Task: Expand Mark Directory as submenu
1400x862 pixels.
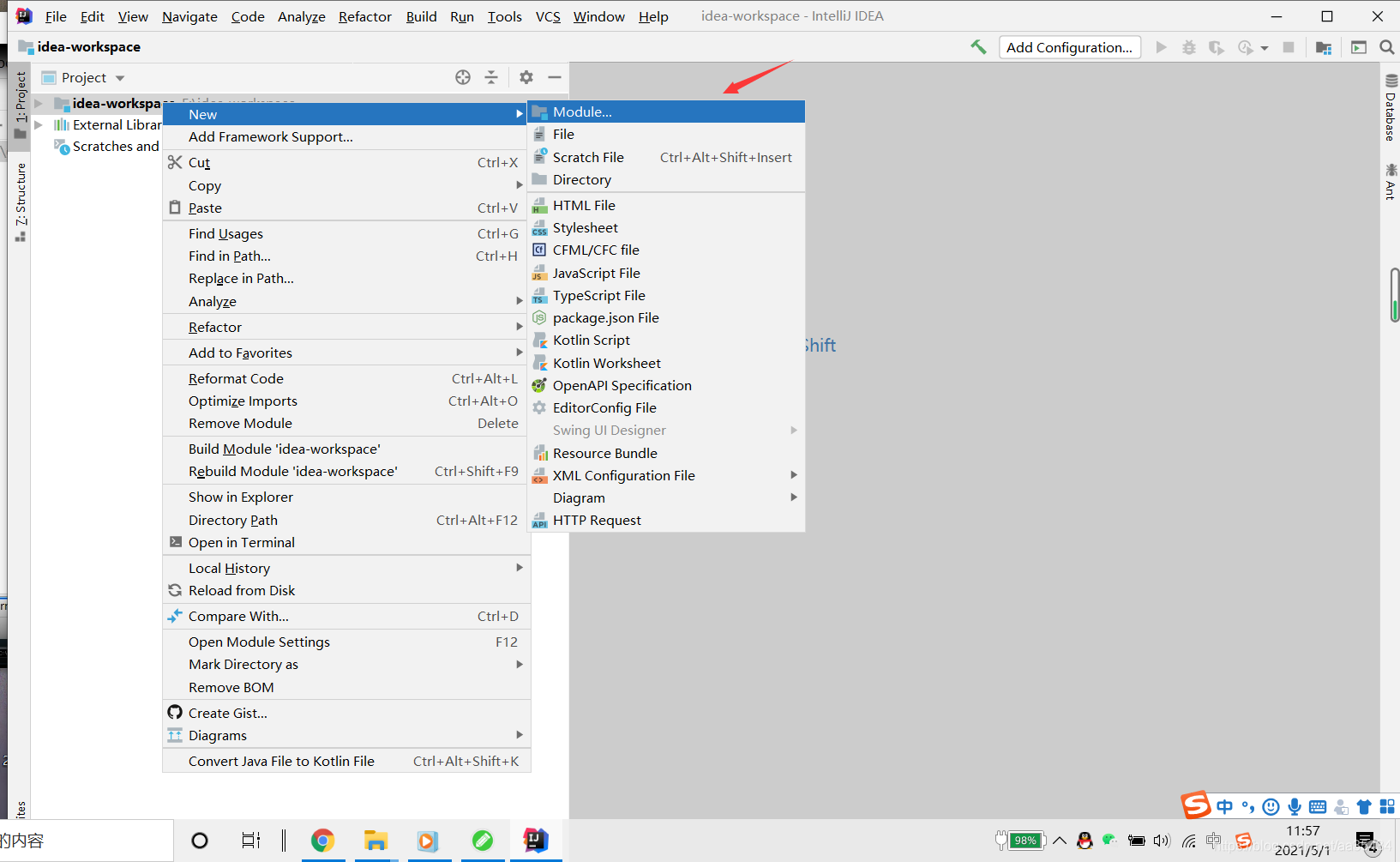Action: tap(346, 664)
